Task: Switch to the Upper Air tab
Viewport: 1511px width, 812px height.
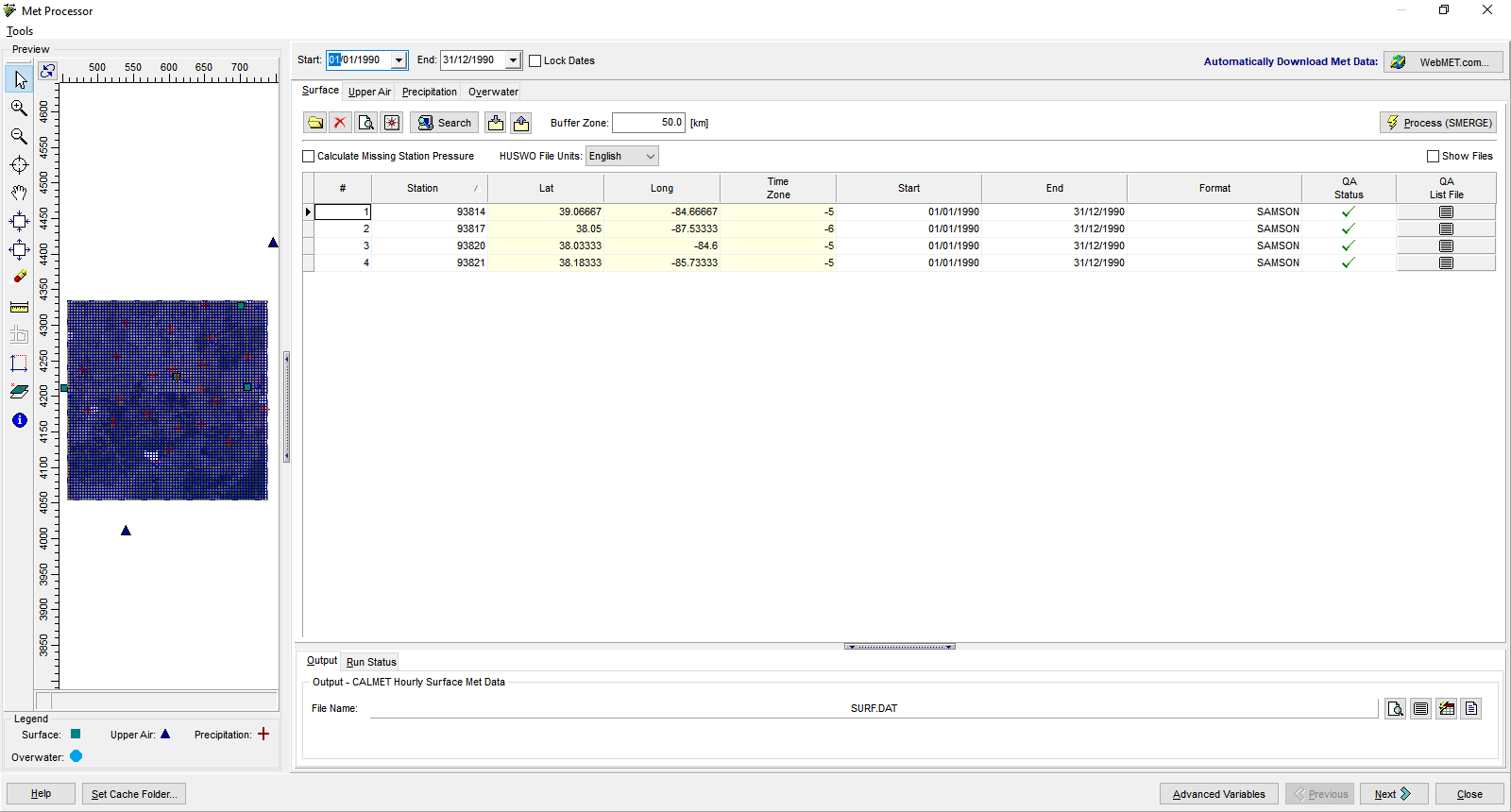Action: coord(369,93)
